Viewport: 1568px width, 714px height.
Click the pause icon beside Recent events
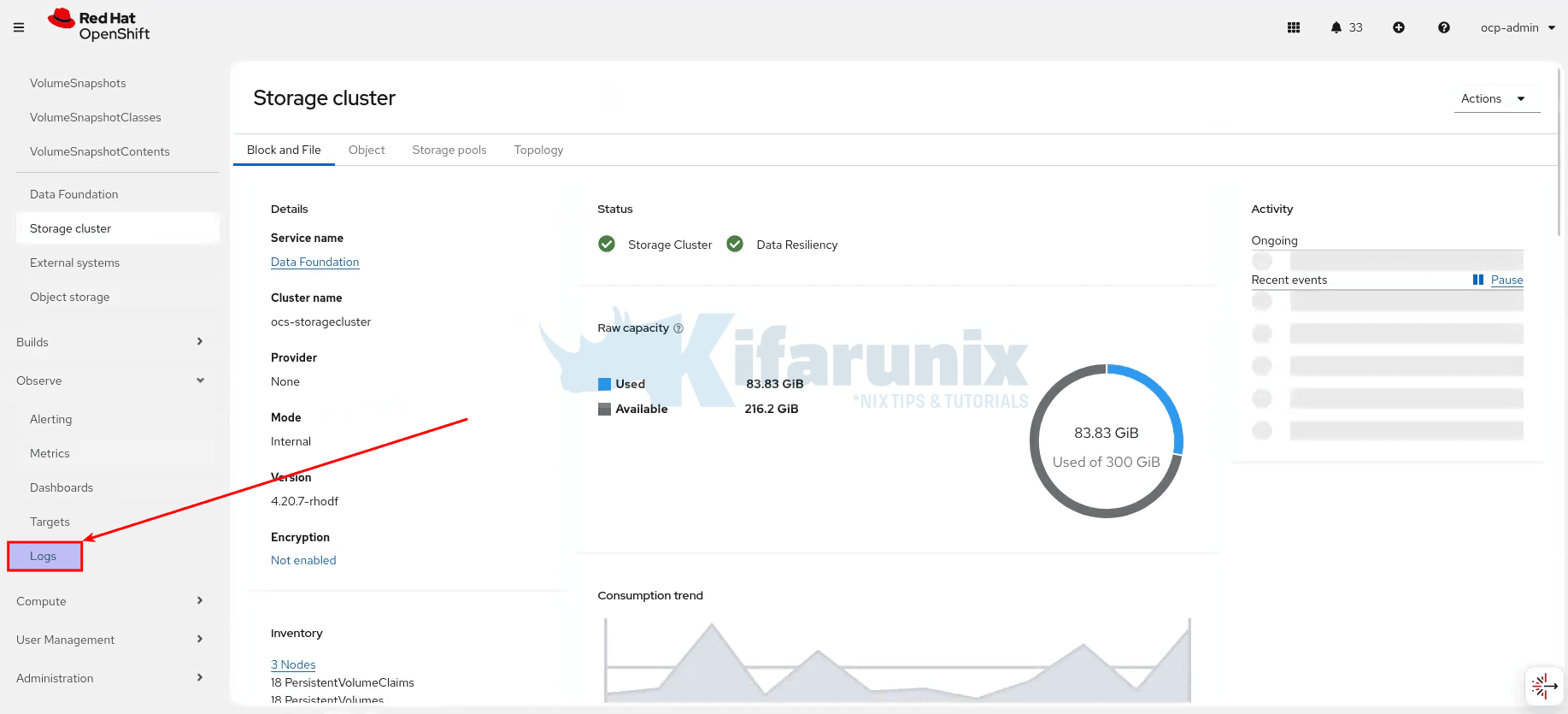tap(1478, 280)
